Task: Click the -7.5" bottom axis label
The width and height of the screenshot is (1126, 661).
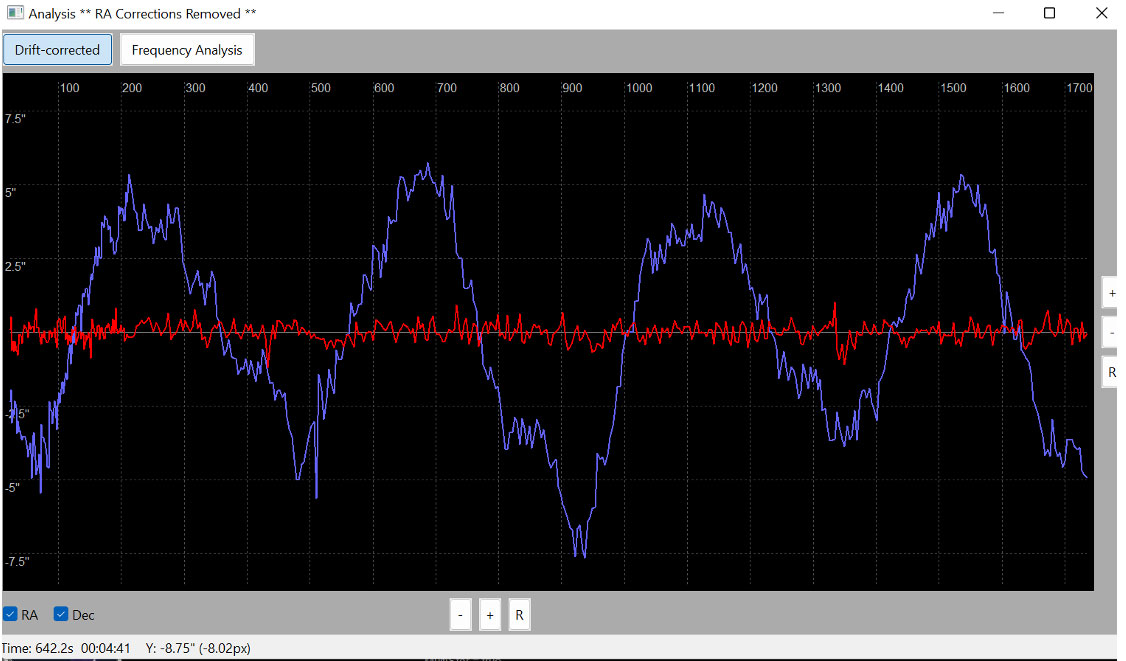Action: coord(17,561)
